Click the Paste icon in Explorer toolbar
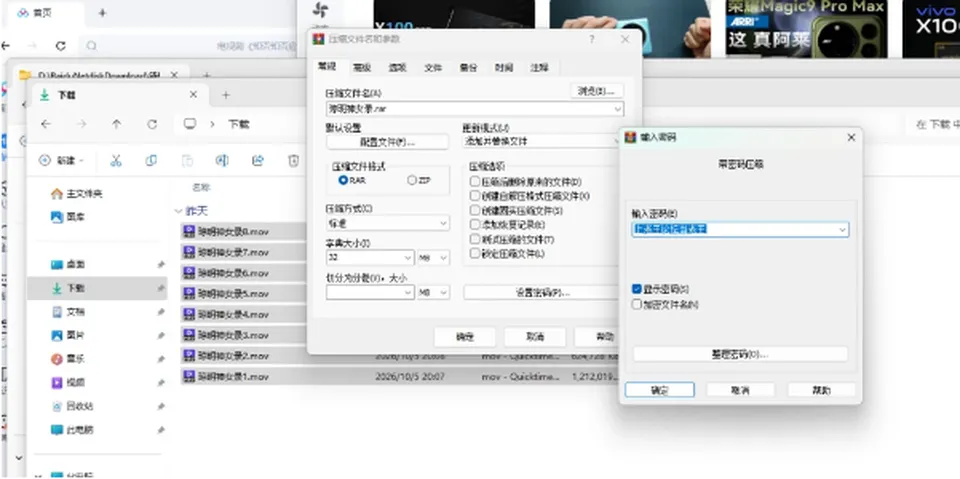Screen dimensions: 960x479 (x=187, y=160)
